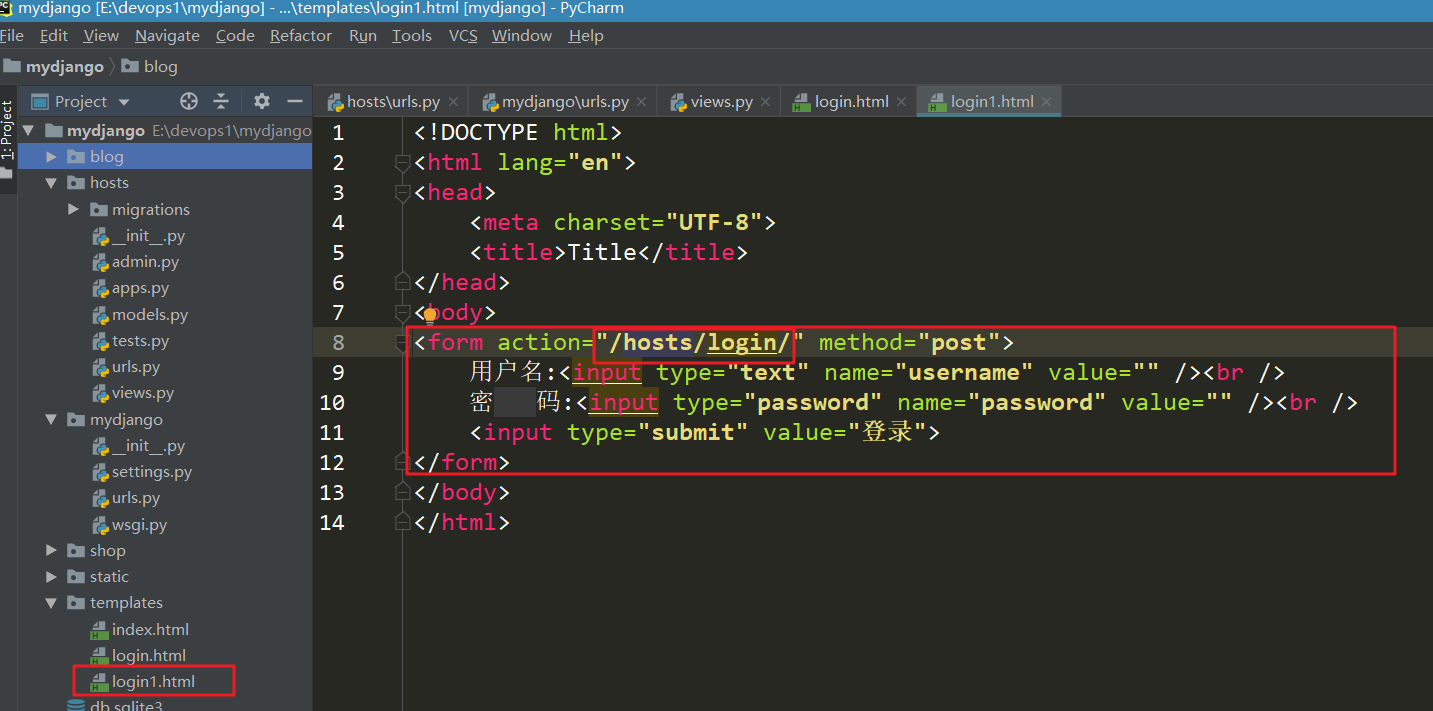Close the login.html tab
1433x711 pixels.
(902, 102)
